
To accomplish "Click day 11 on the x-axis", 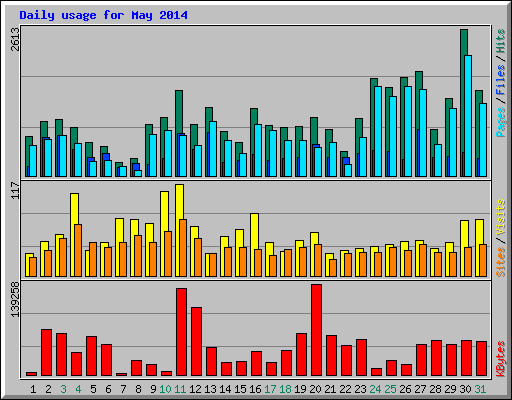I will pos(180,389).
